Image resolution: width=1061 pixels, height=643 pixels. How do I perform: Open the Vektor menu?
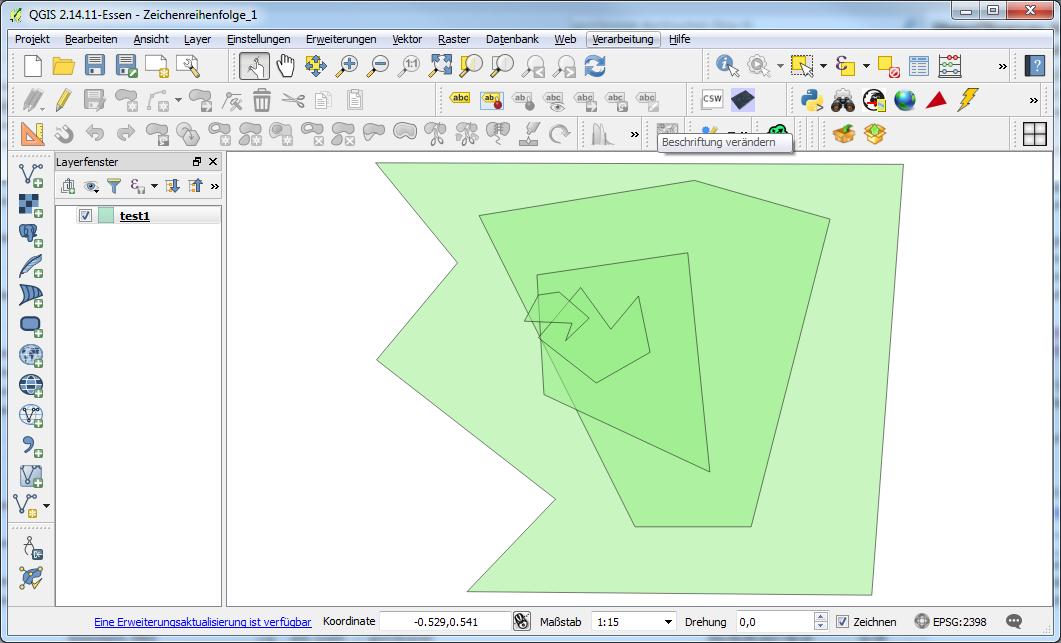(407, 39)
